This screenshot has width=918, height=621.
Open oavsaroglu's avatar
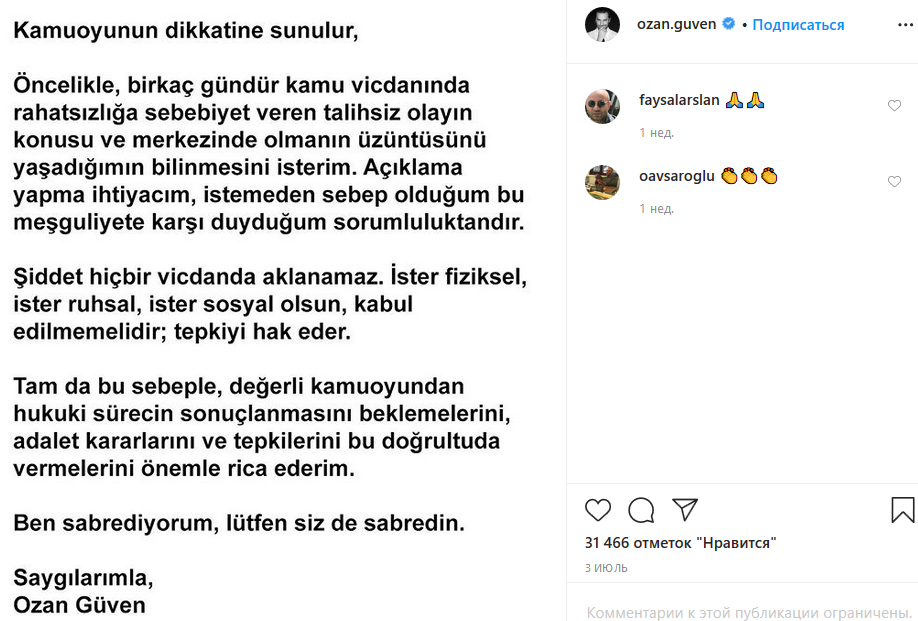(602, 182)
